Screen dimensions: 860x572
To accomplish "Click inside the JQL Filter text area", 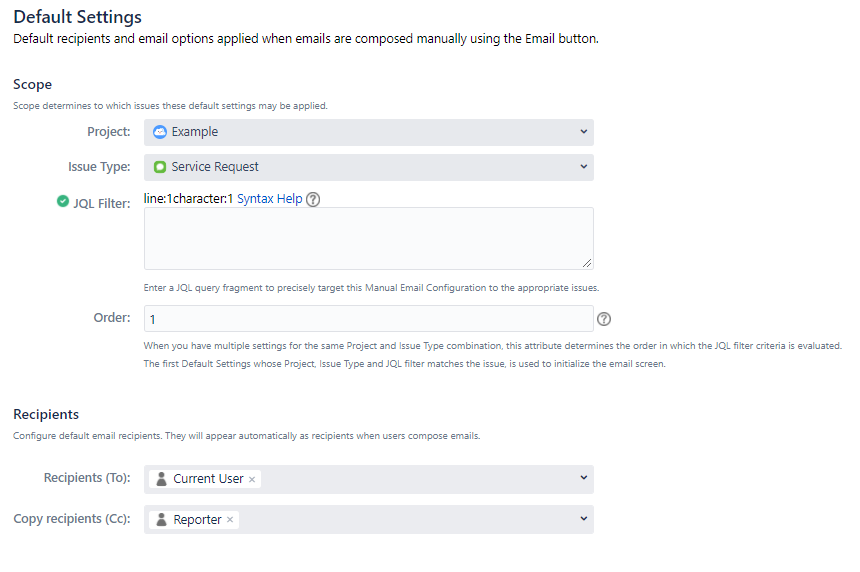I will [x=369, y=239].
